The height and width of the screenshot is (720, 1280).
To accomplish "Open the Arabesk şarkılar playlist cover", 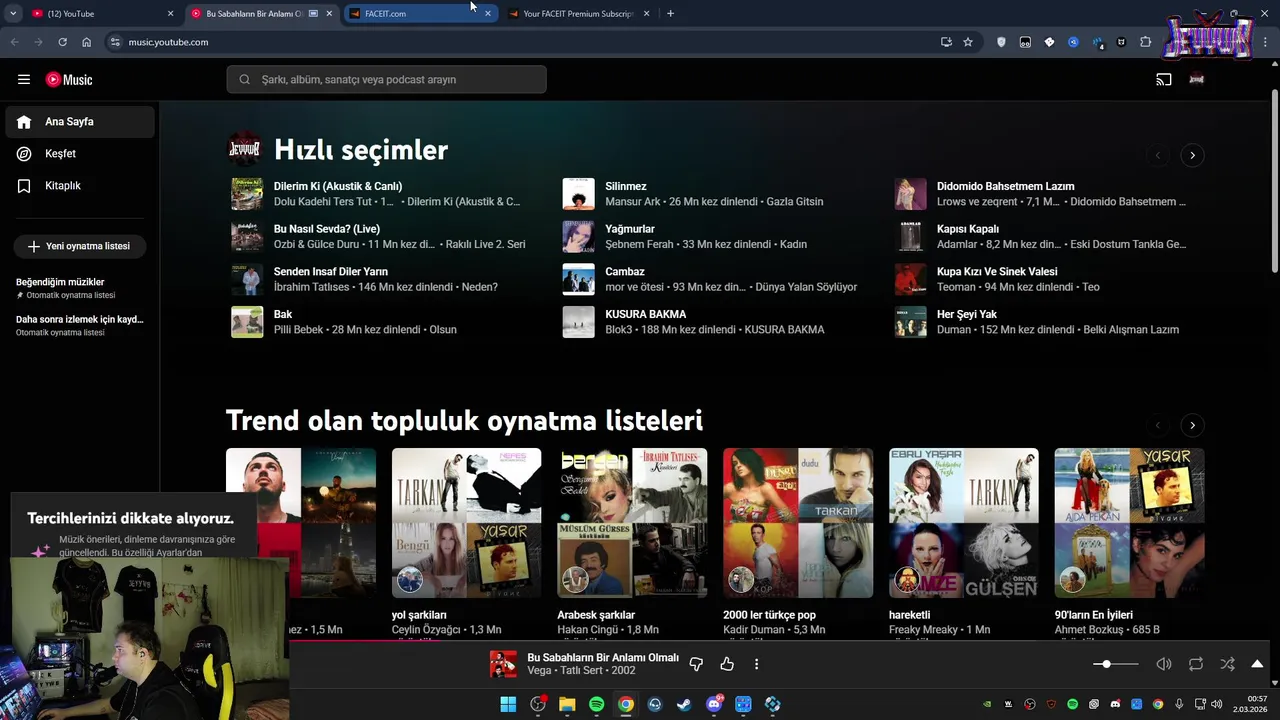I will (x=632, y=523).
